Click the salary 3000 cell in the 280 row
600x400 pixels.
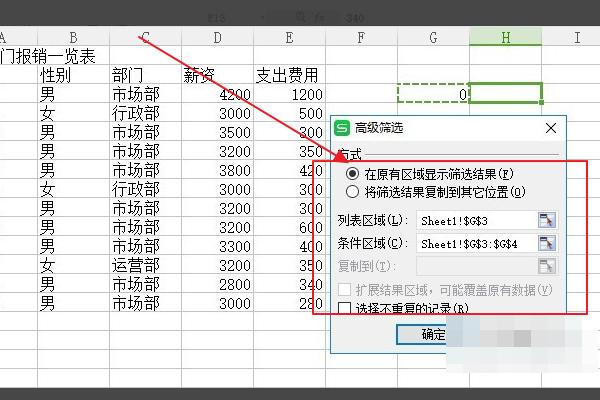coord(217,303)
